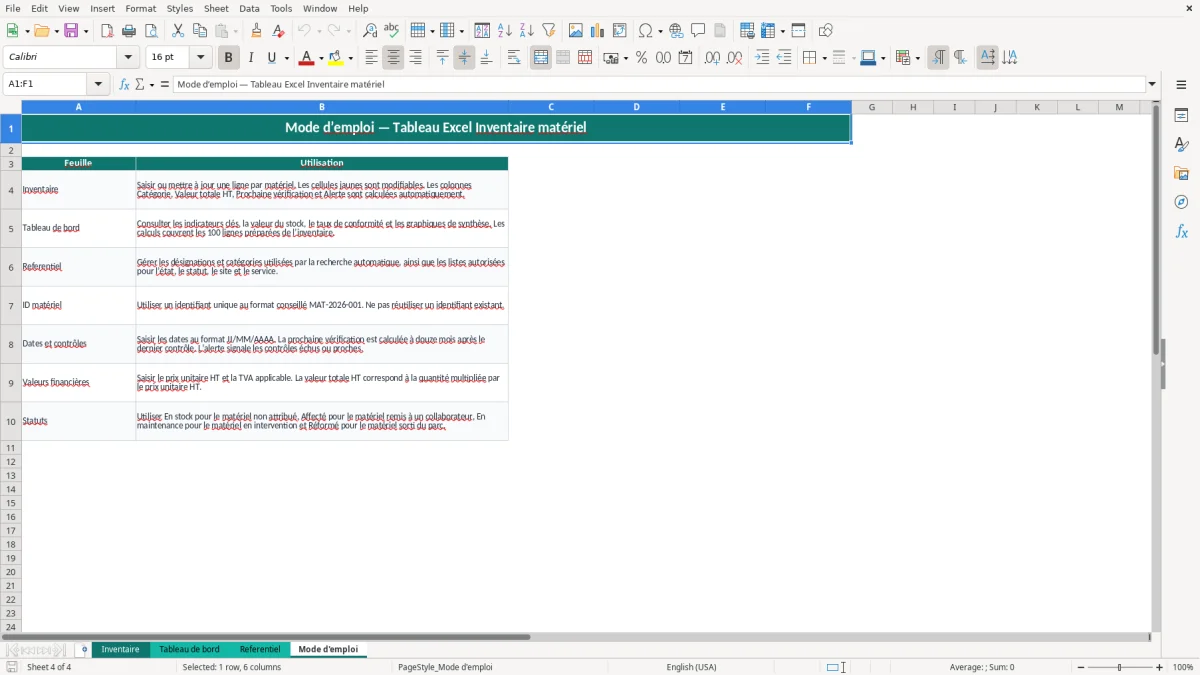Run the Spelling check

coord(392,31)
